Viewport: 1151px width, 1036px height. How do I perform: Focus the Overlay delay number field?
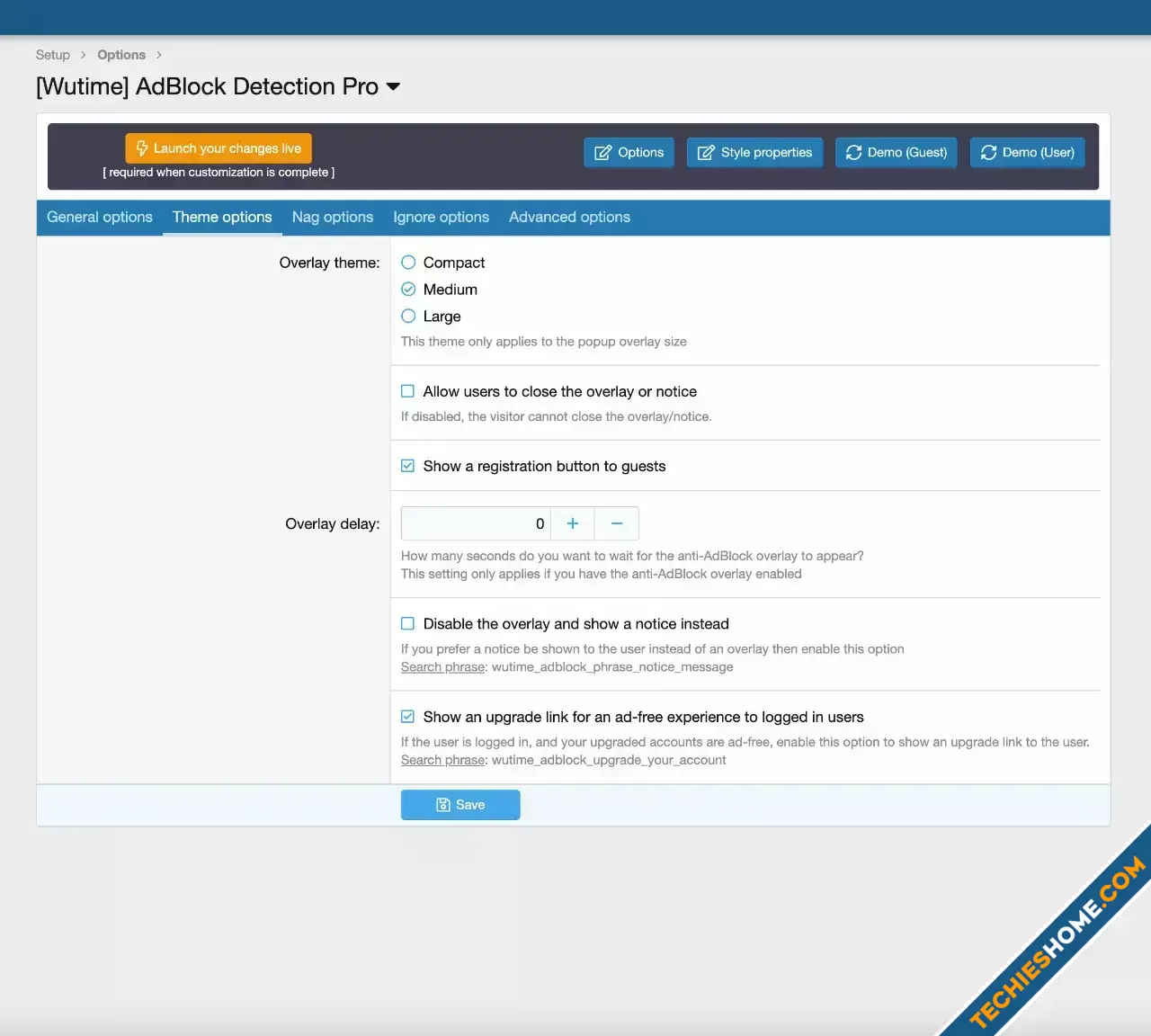click(x=476, y=523)
